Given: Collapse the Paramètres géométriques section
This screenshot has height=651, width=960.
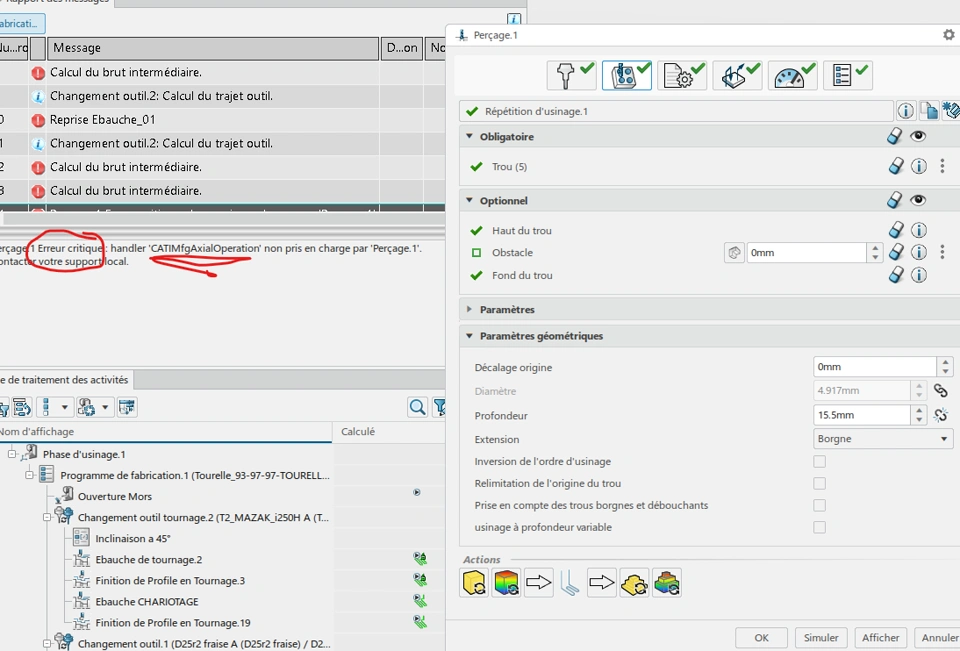Looking at the screenshot, I should 470,336.
